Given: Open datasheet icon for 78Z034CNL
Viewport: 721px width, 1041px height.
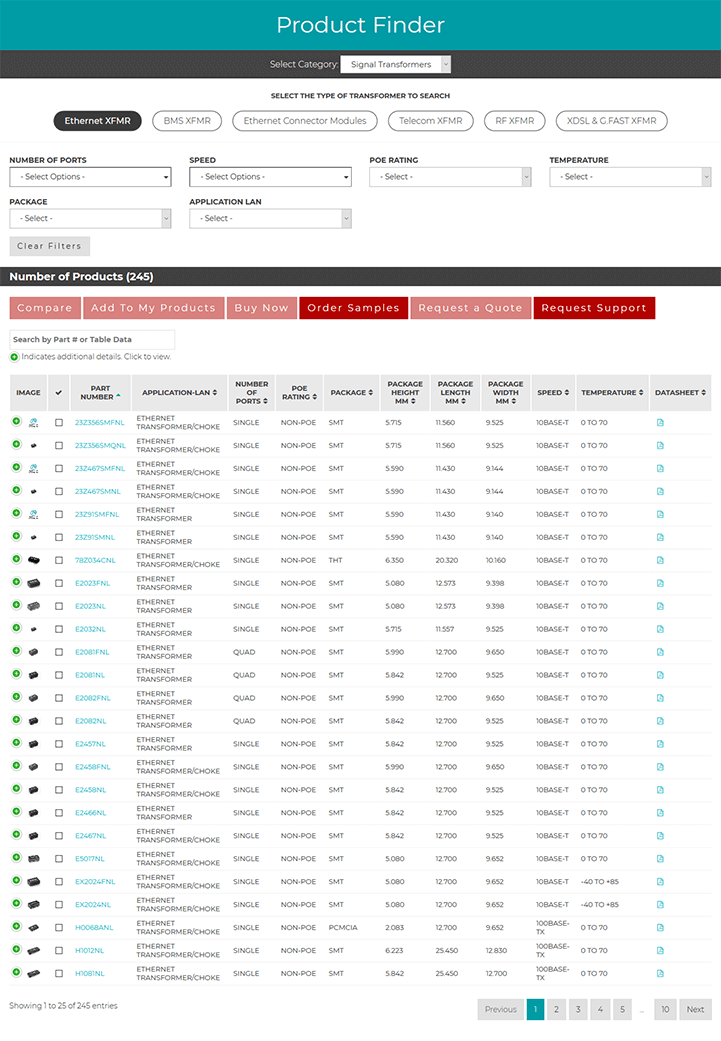Looking at the screenshot, I should pos(660,560).
